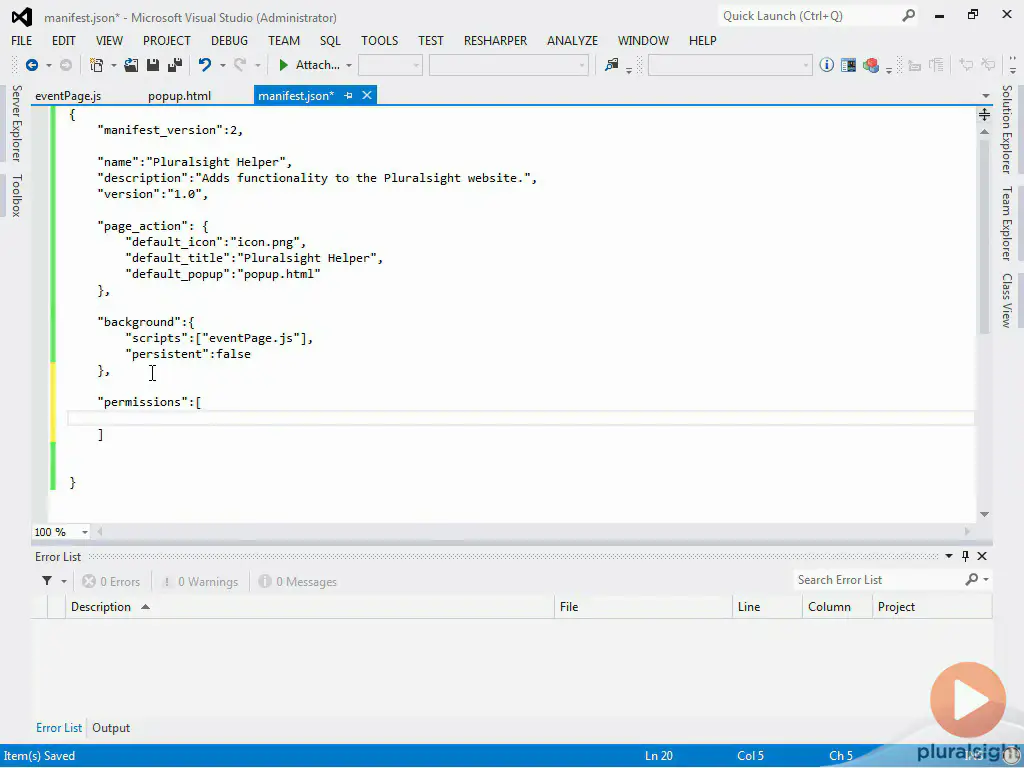Pin the manifest.json tab

click(x=348, y=95)
